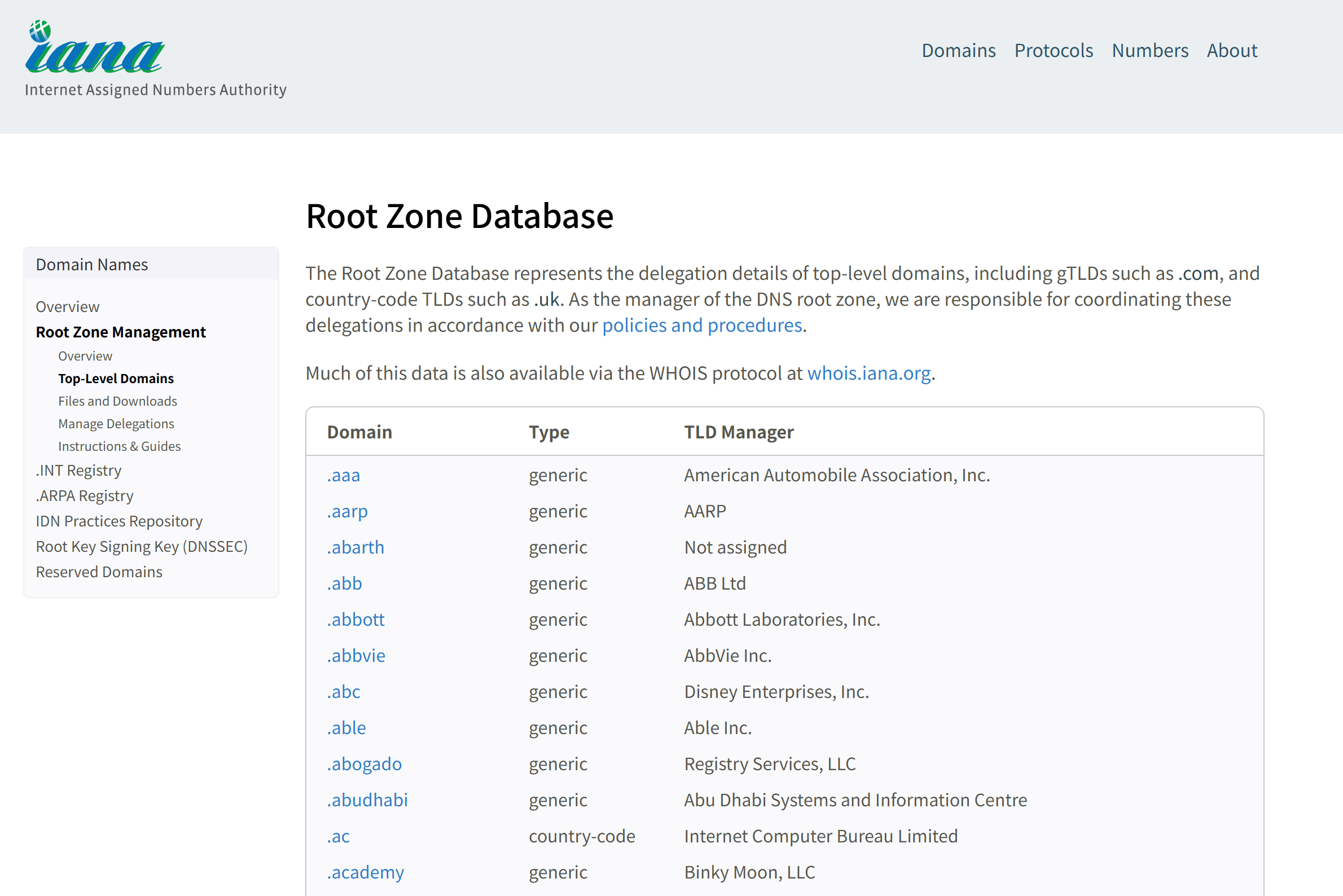This screenshot has width=1343, height=896.
Task: Open the Protocols navigation menu
Action: click(1054, 50)
